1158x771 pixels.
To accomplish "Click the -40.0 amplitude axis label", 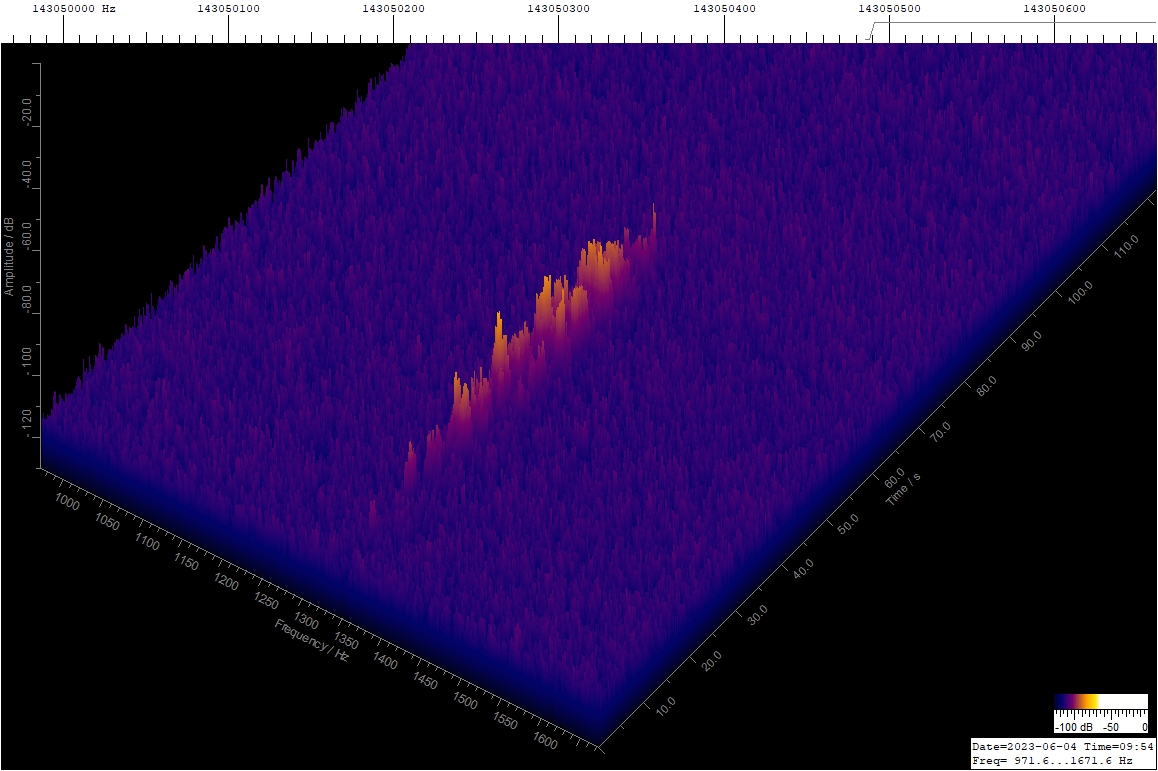I will [x=27, y=175].
